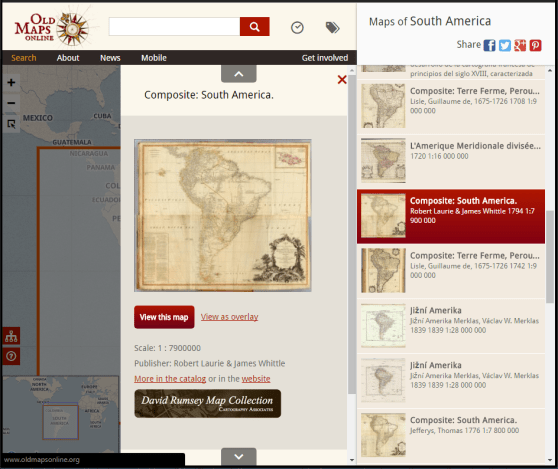Open the News menu item
Image resolution: width=558 pixels, height=469 pixels.
pyautogui.click(x=110, y=58)
